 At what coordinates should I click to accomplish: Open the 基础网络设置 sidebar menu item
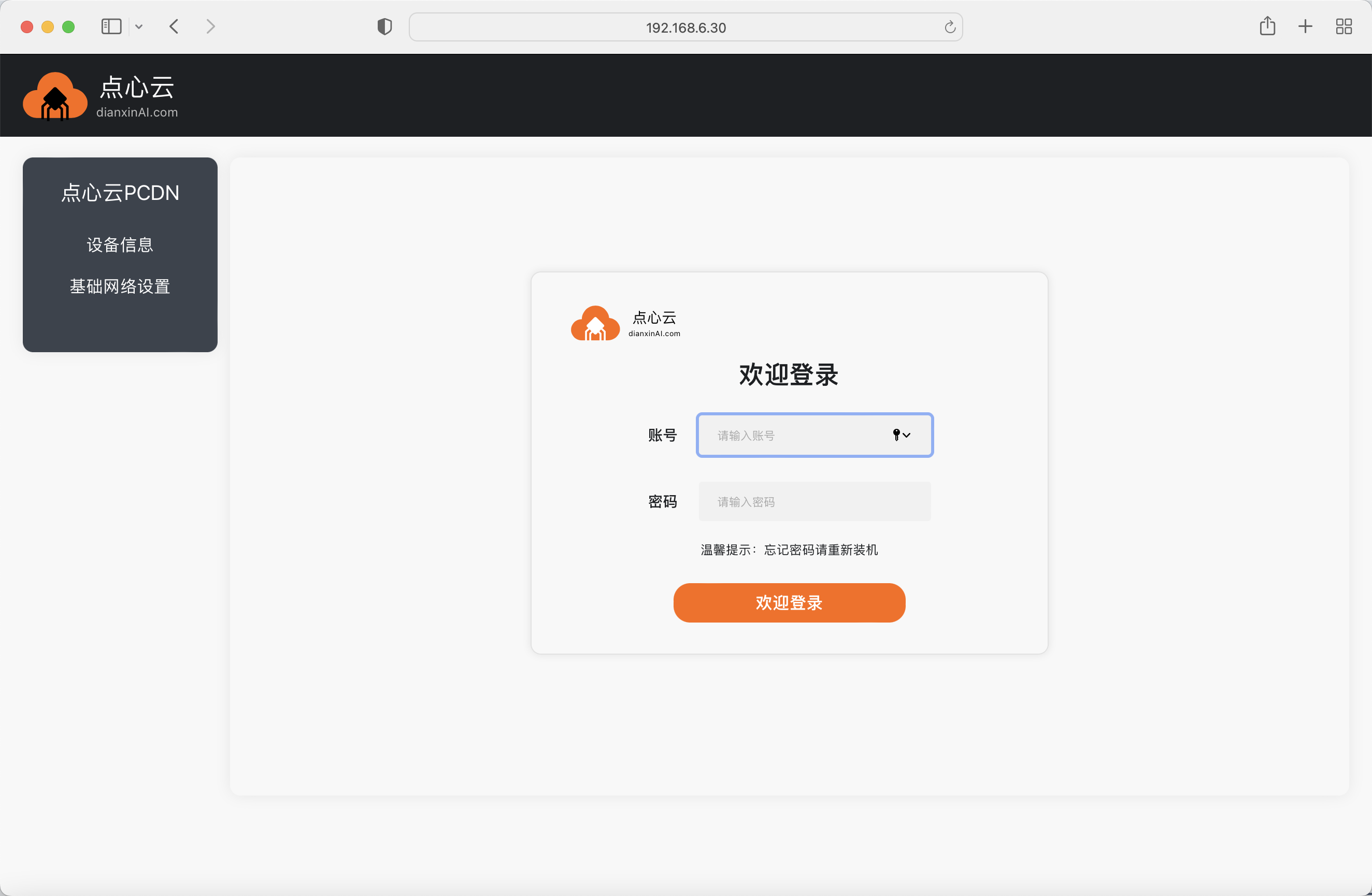tap(120, 286)
